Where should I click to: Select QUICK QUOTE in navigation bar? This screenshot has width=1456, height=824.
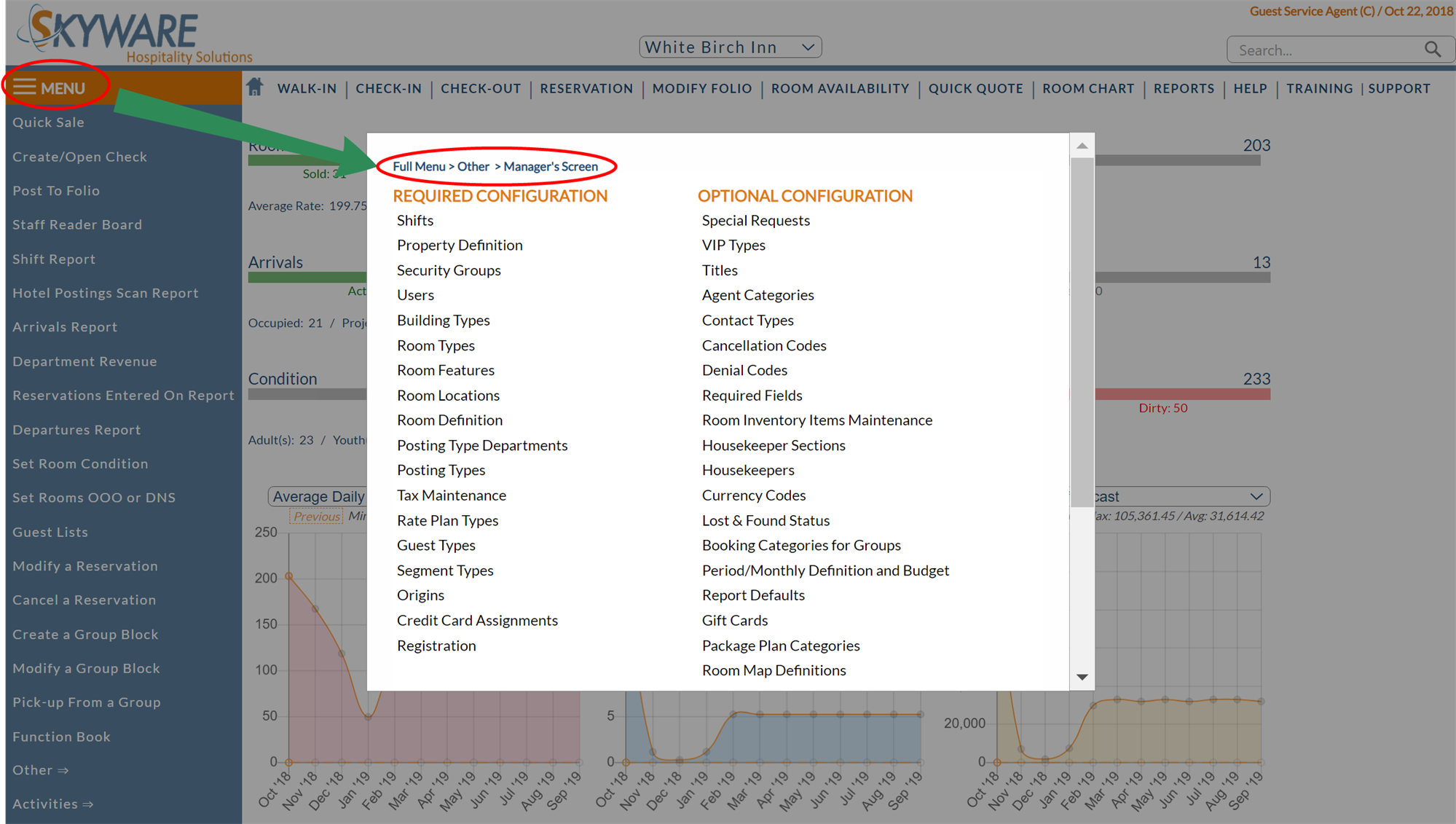click(x=975, y=88)
